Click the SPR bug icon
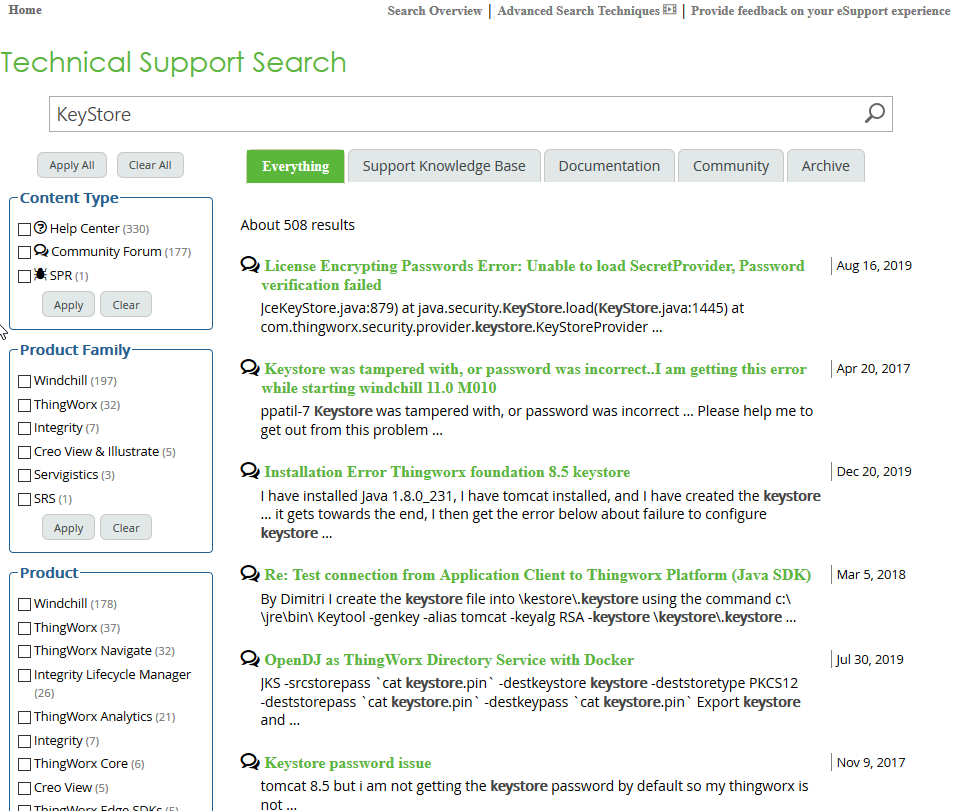Screen dimensions: 956x811 (41, 275)
